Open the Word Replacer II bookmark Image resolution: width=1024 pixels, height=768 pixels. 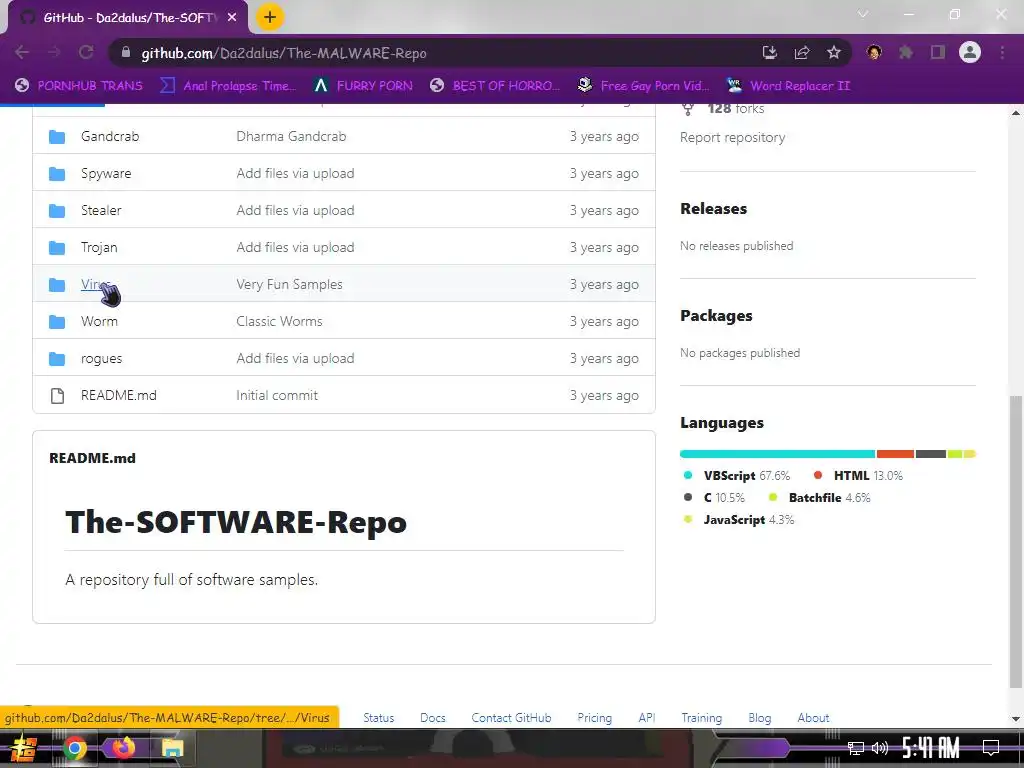pyautogui.click(x=789, y=86)
